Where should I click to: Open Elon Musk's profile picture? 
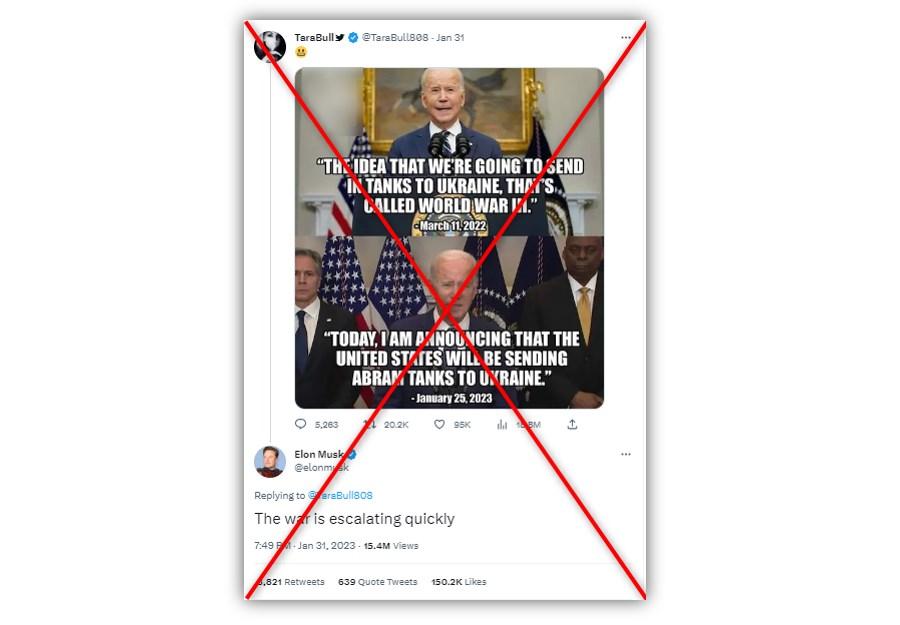tap(270, 461)
